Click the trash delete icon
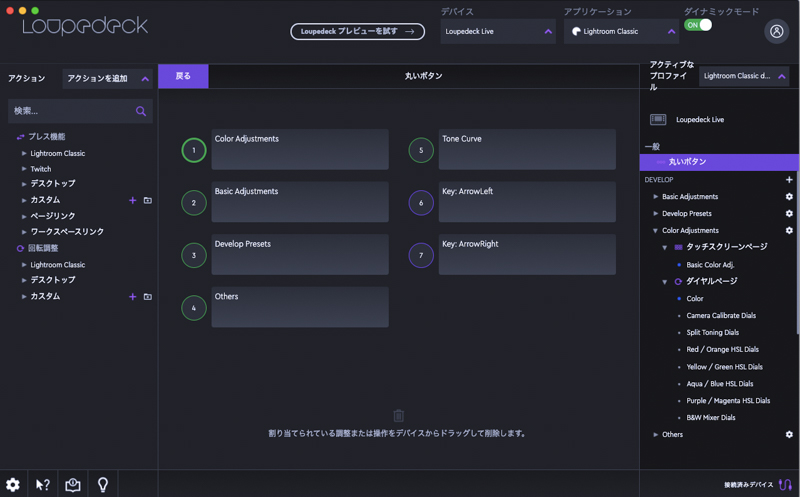The image size is (800, 497). [x=398, y=416]
